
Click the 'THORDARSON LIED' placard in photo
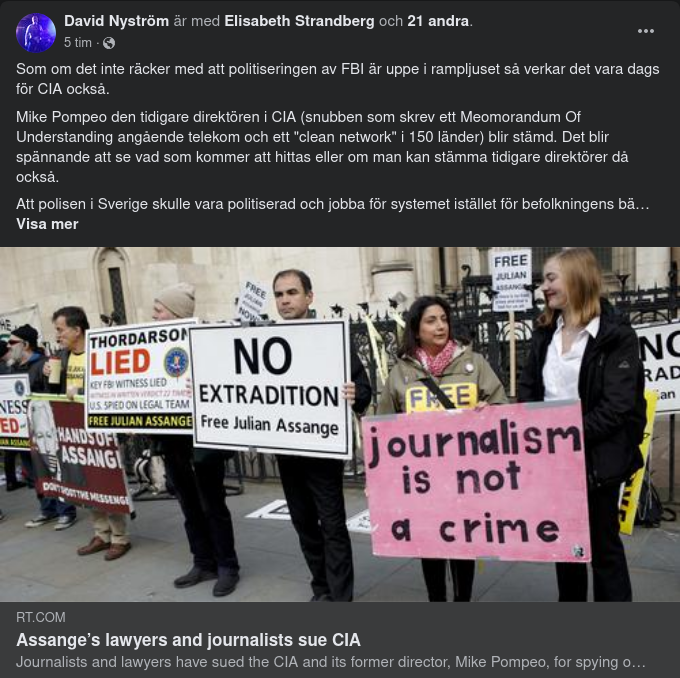pos(139,377)
